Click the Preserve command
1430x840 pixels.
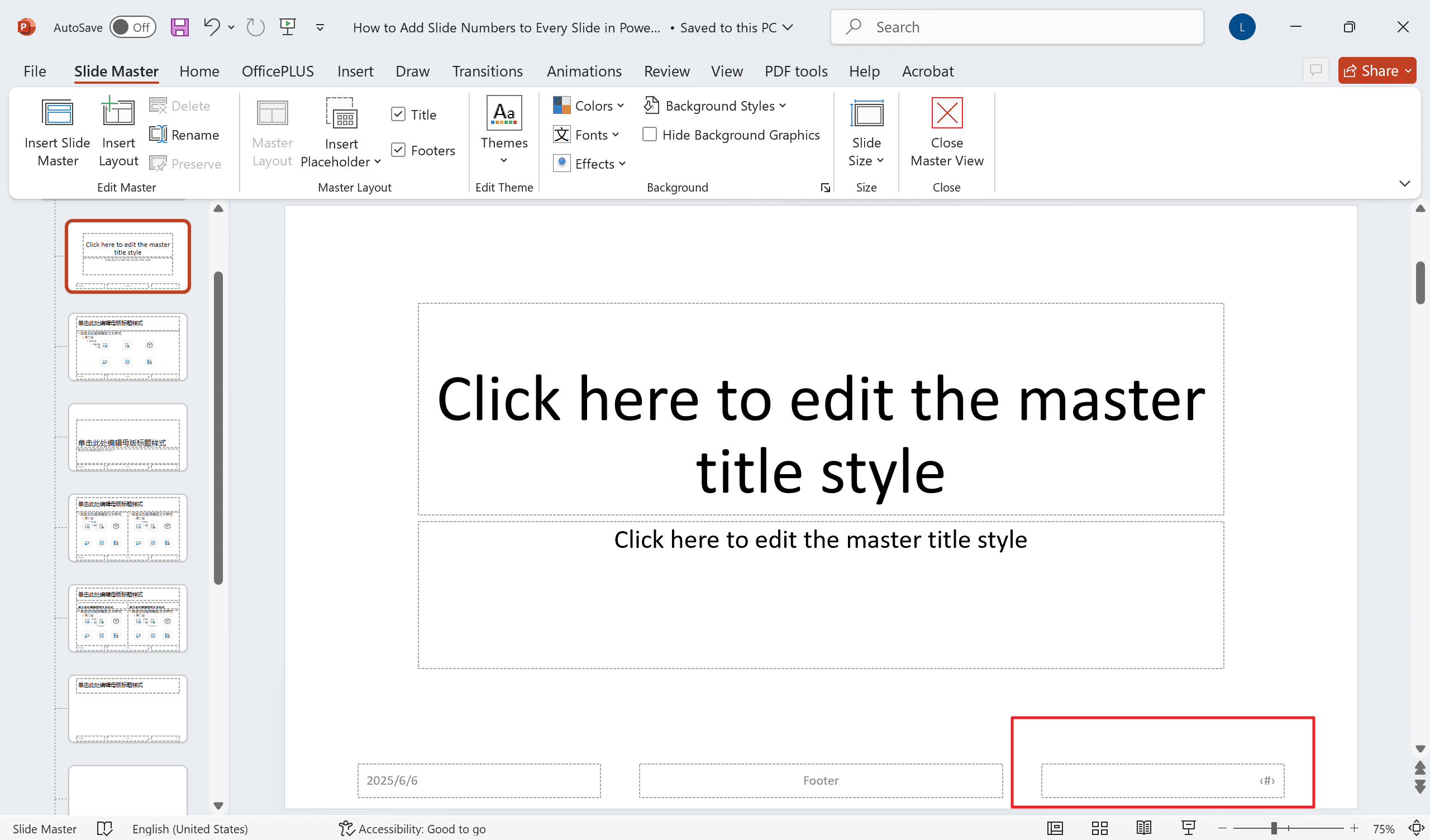point(185,164)
